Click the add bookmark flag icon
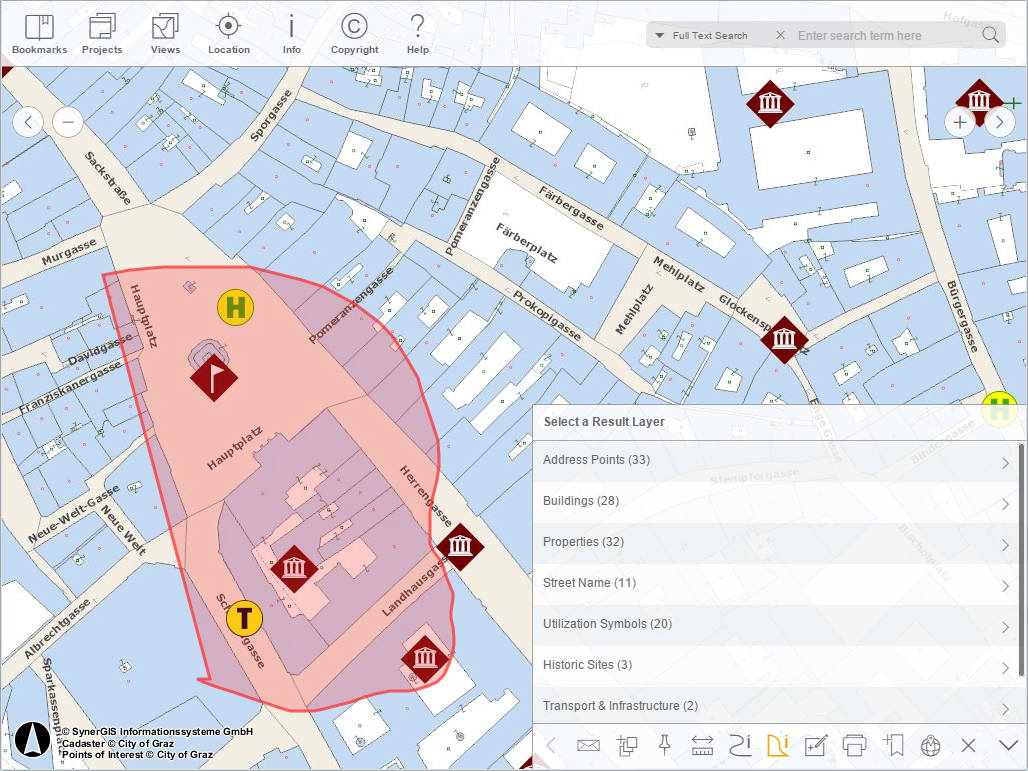This screenshot has height=771, width=1028. 894,745
